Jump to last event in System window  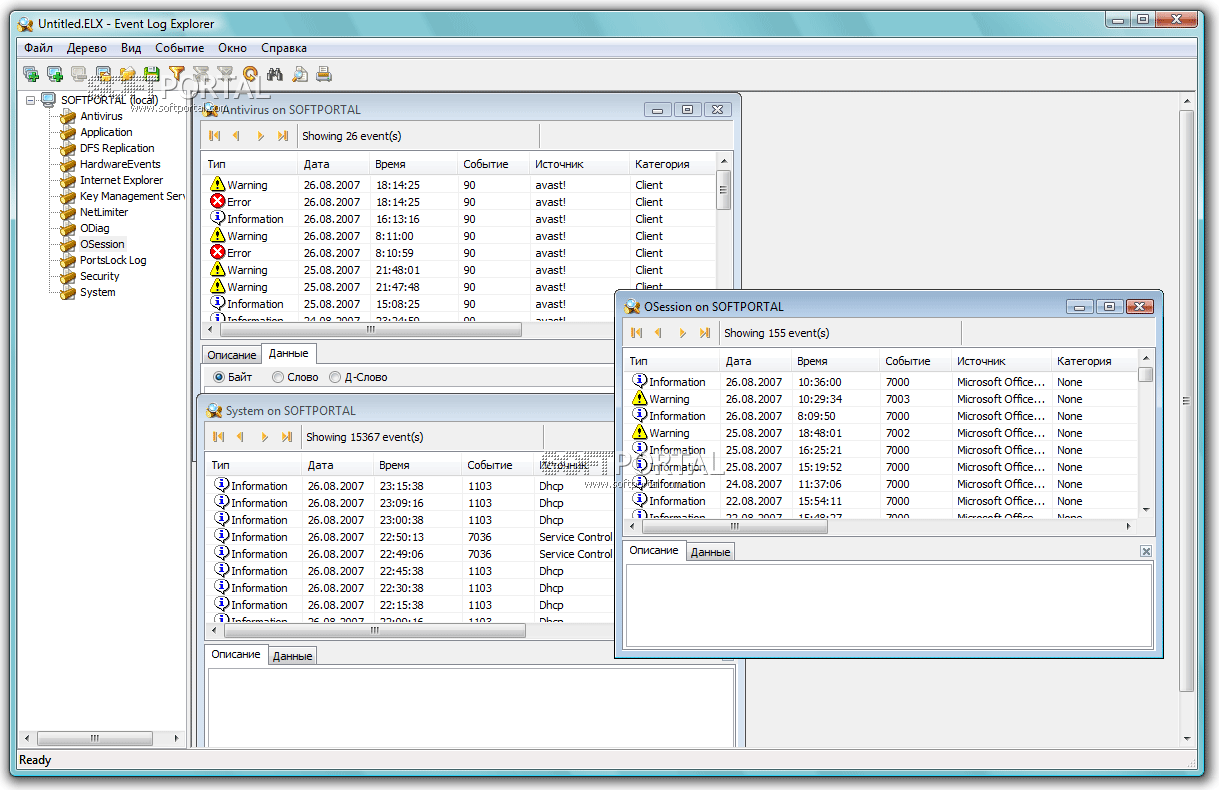[x=287, y=437]
